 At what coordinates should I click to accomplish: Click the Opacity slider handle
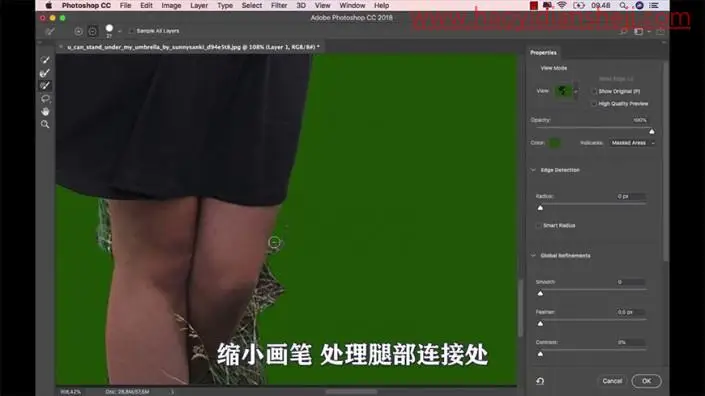point(651,131)
